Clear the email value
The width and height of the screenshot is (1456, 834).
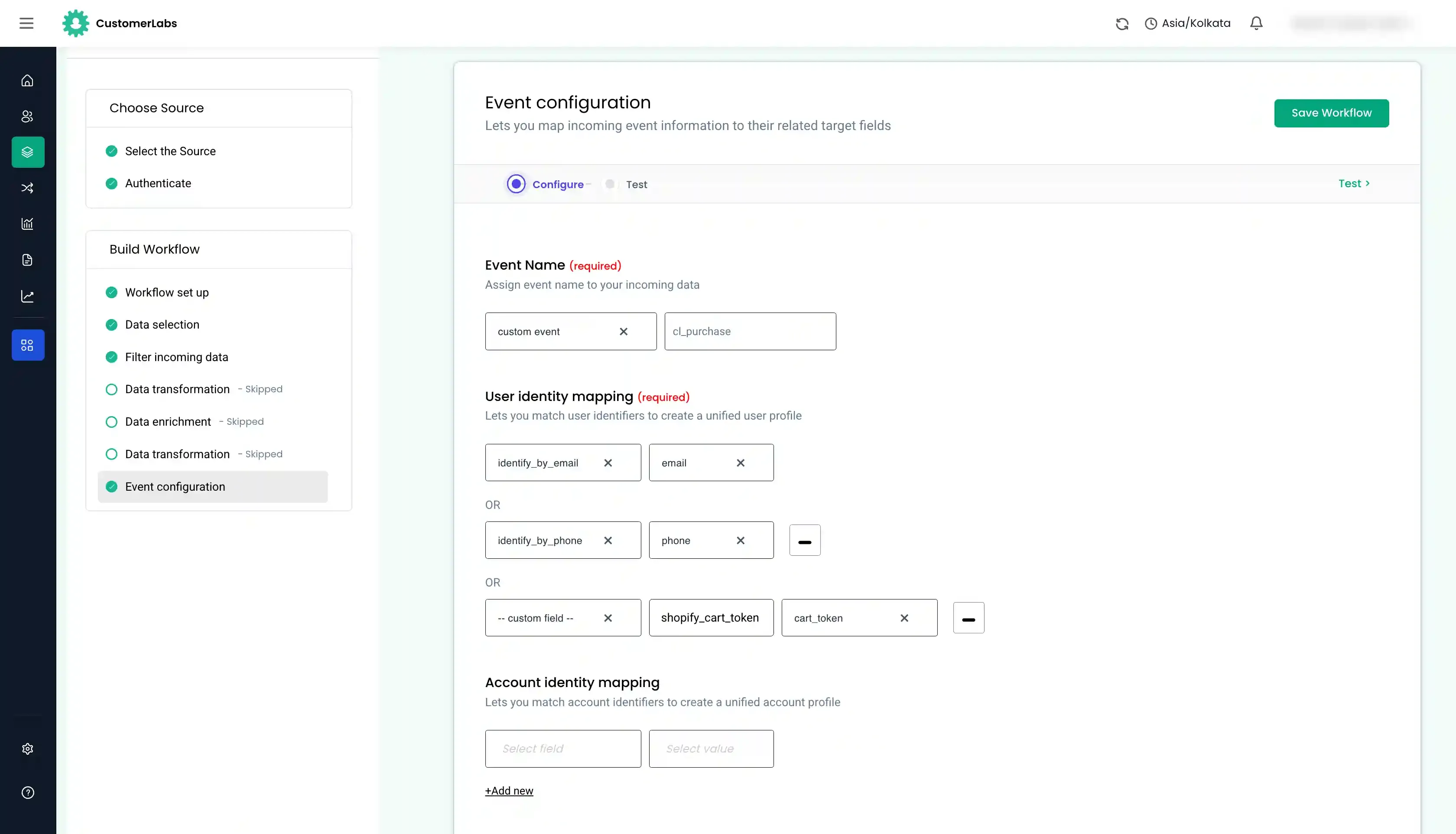coord(740,463)
